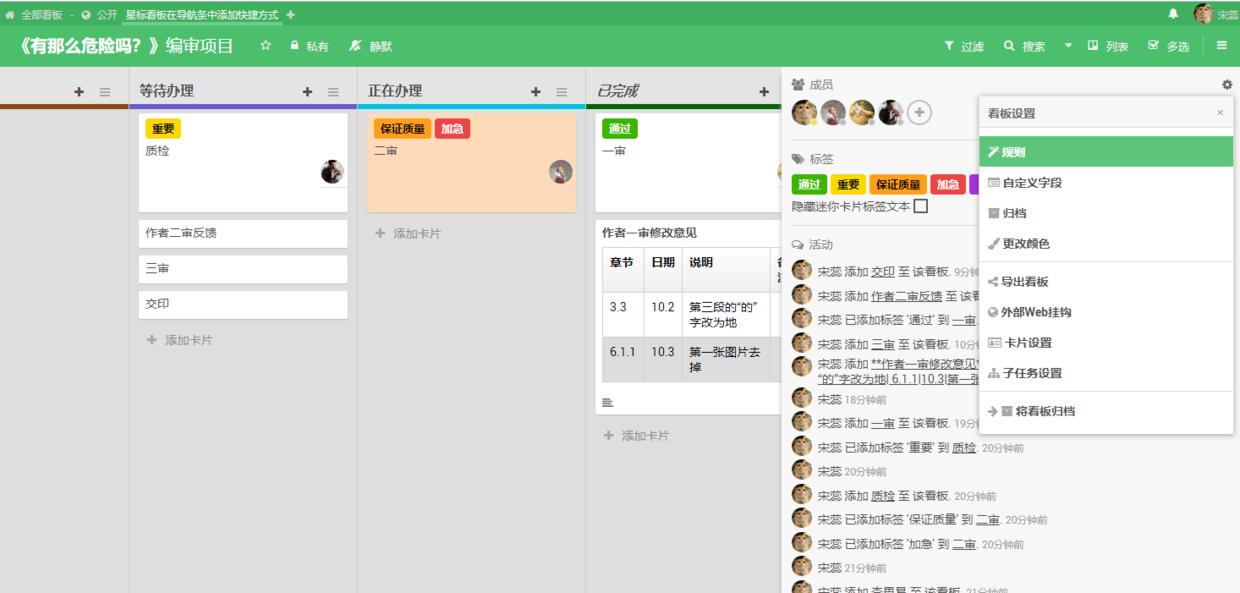Click second member avatar in 成员 section

tap(833, 113)
